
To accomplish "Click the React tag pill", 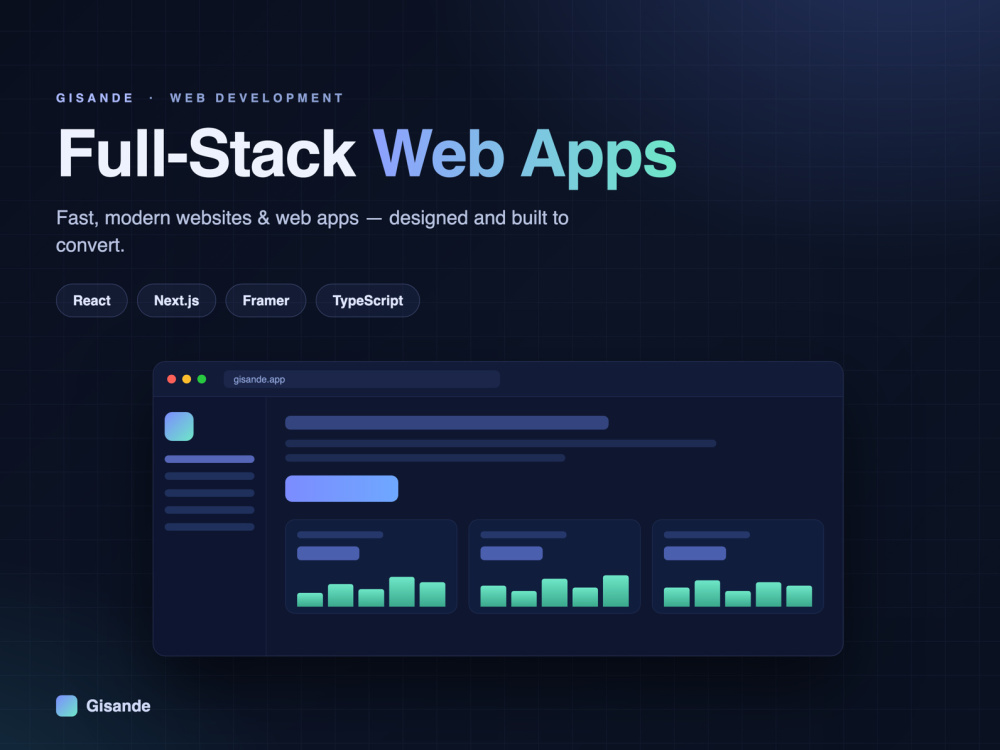I will coord(92,300).
